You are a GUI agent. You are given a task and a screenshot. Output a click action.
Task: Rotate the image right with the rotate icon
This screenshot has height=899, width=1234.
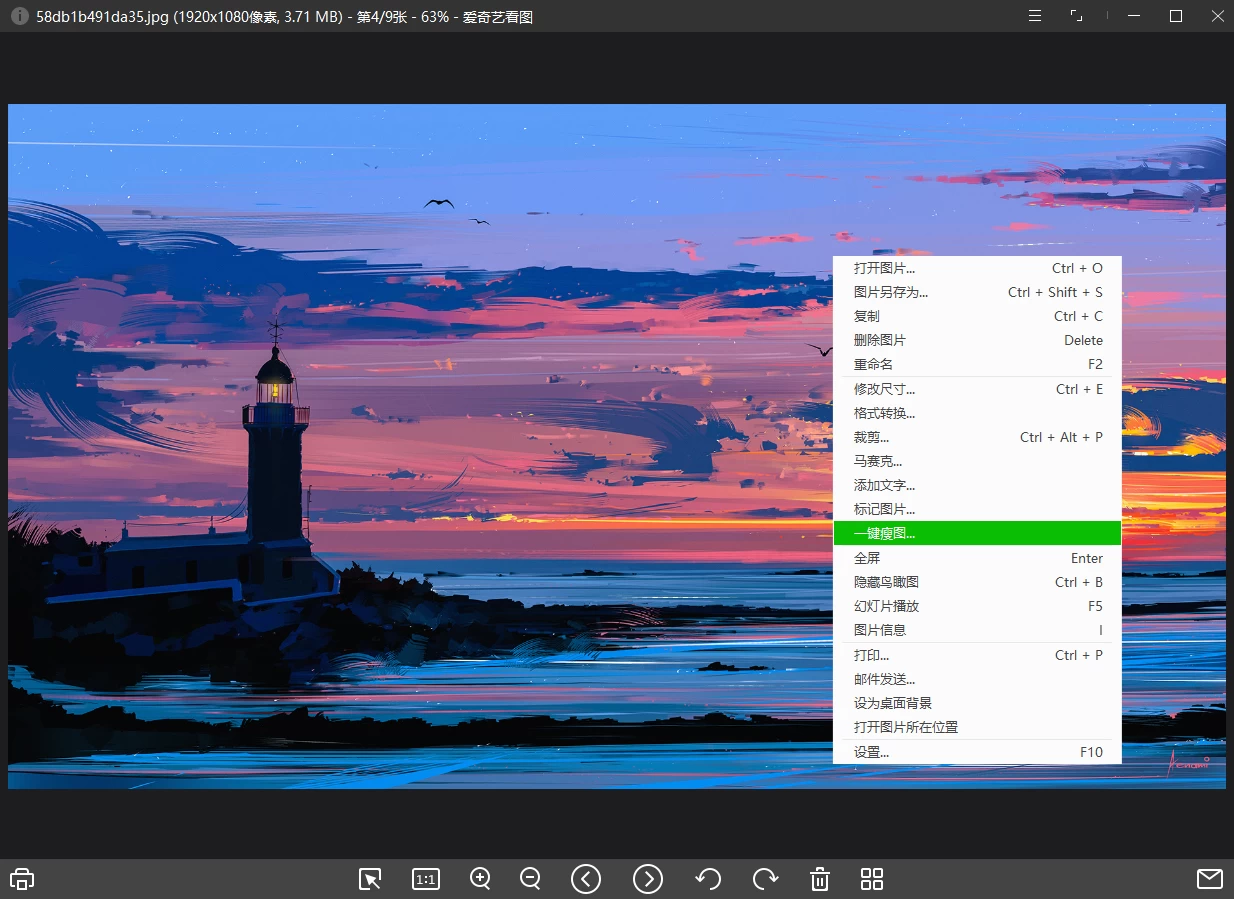(x=766, y=878)
